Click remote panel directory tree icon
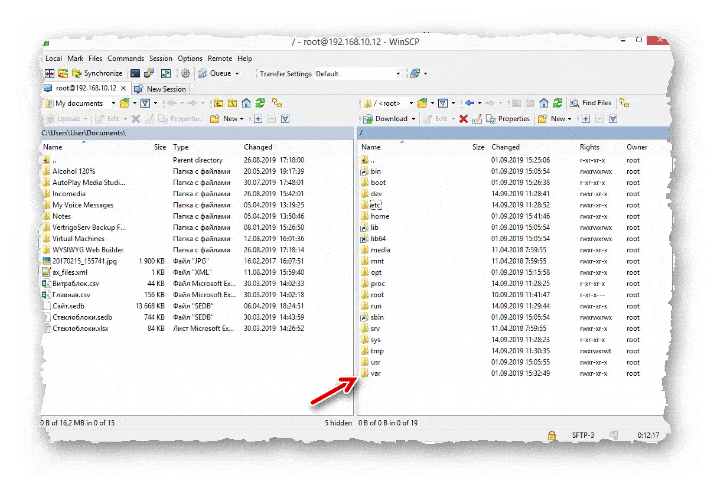 point(624,103)
